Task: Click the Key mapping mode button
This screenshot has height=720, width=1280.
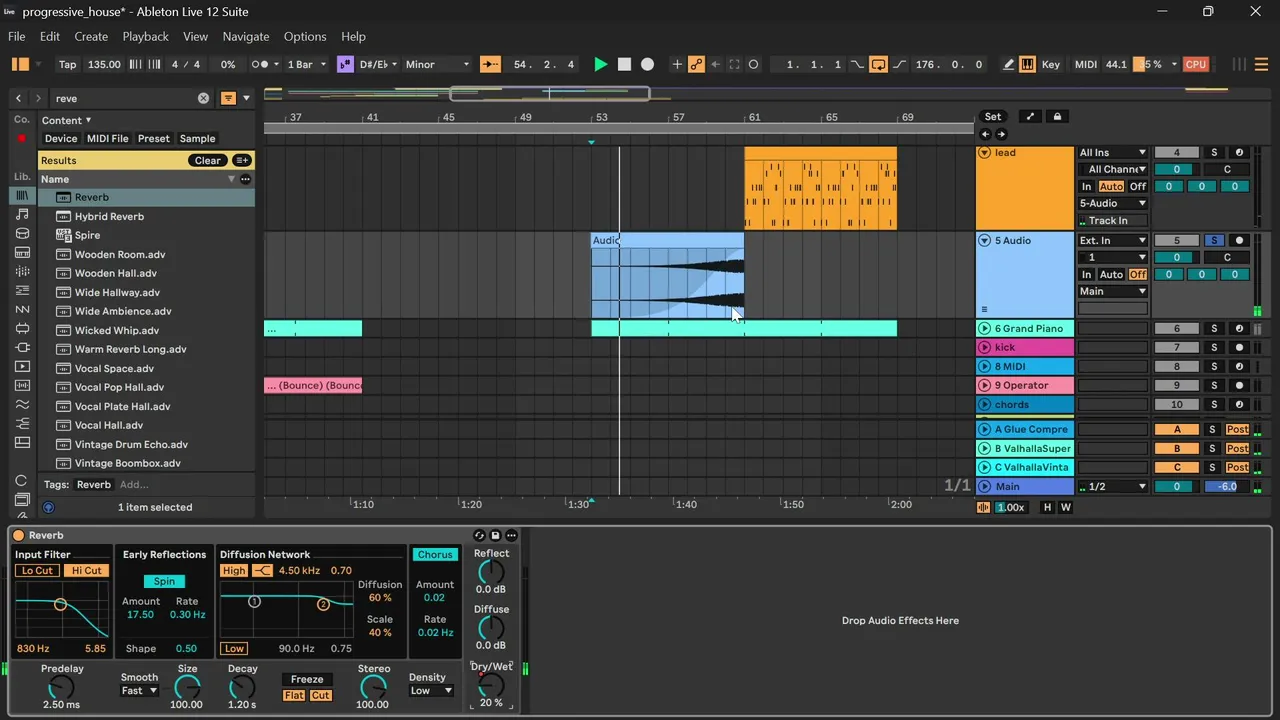Action: pyautogui.click(x=1051, y=64)
